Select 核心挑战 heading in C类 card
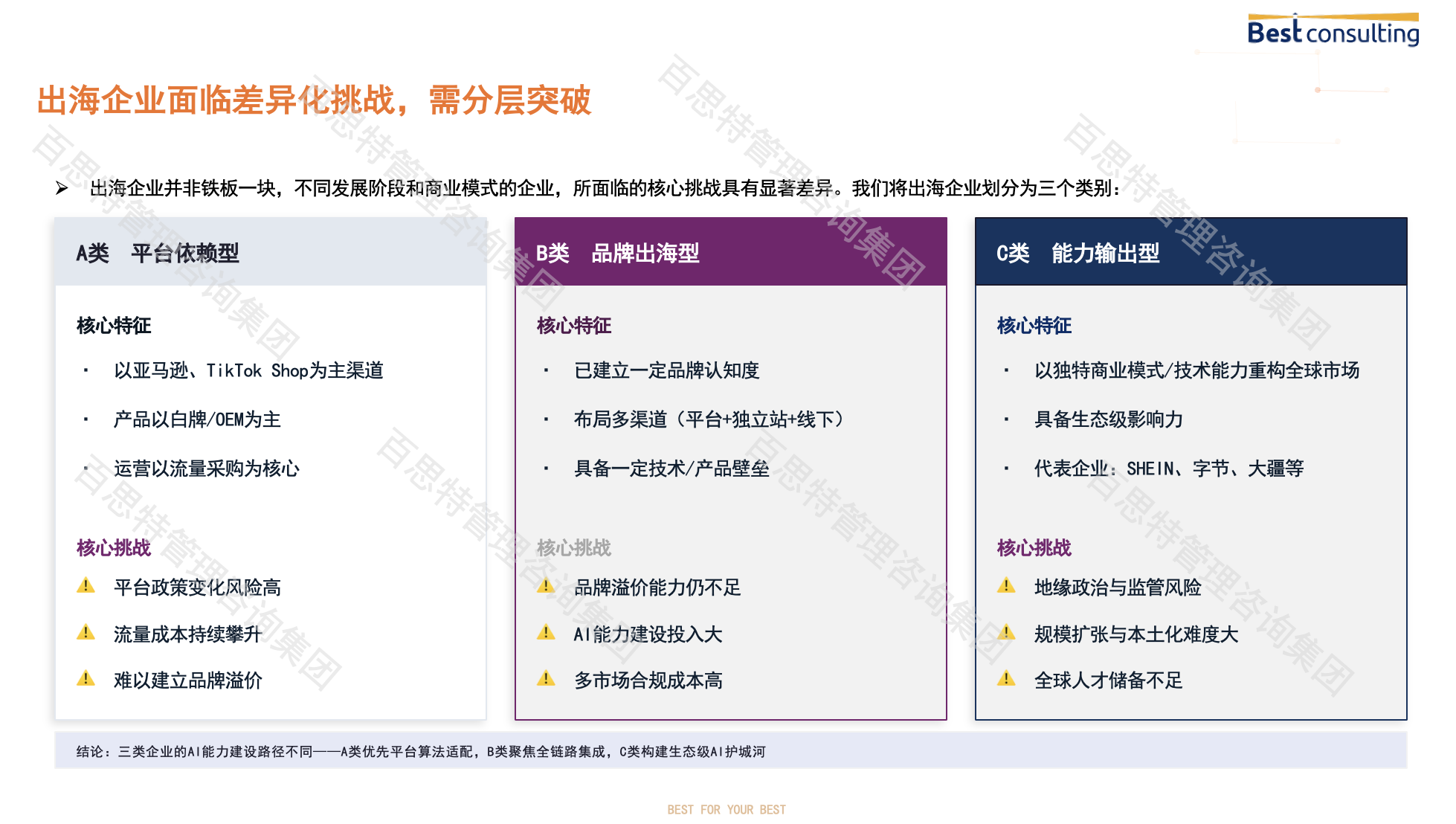This screenshot has width=1456, height=824. click(1034, 548)
